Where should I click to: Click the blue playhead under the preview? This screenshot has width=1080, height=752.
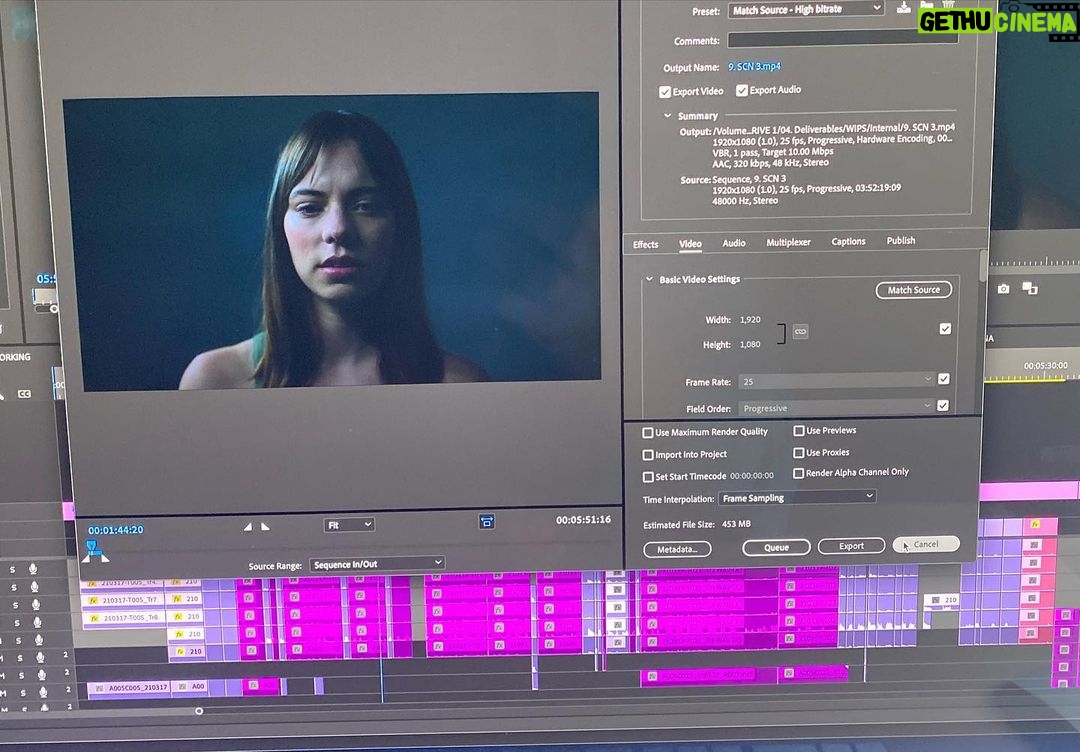(x=94, y=547)
